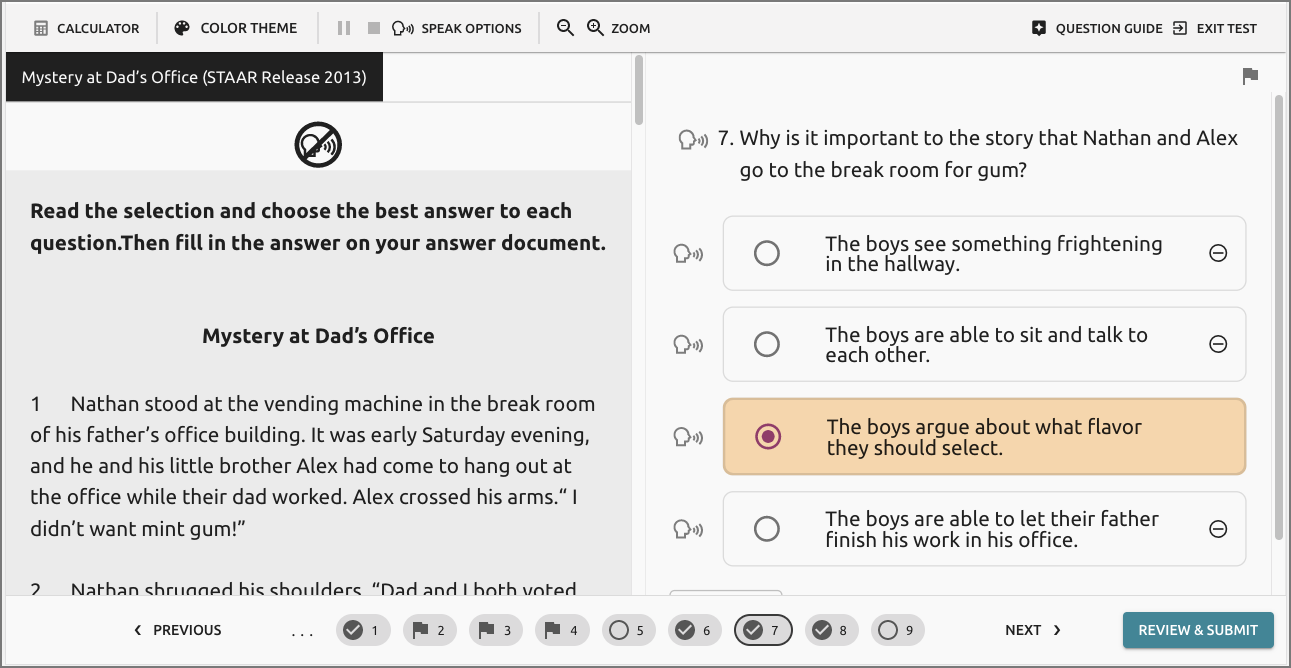Screen dimensions: 1291x668
Task: Click the passage panel scrollbar
Action: tap(639, 91)
